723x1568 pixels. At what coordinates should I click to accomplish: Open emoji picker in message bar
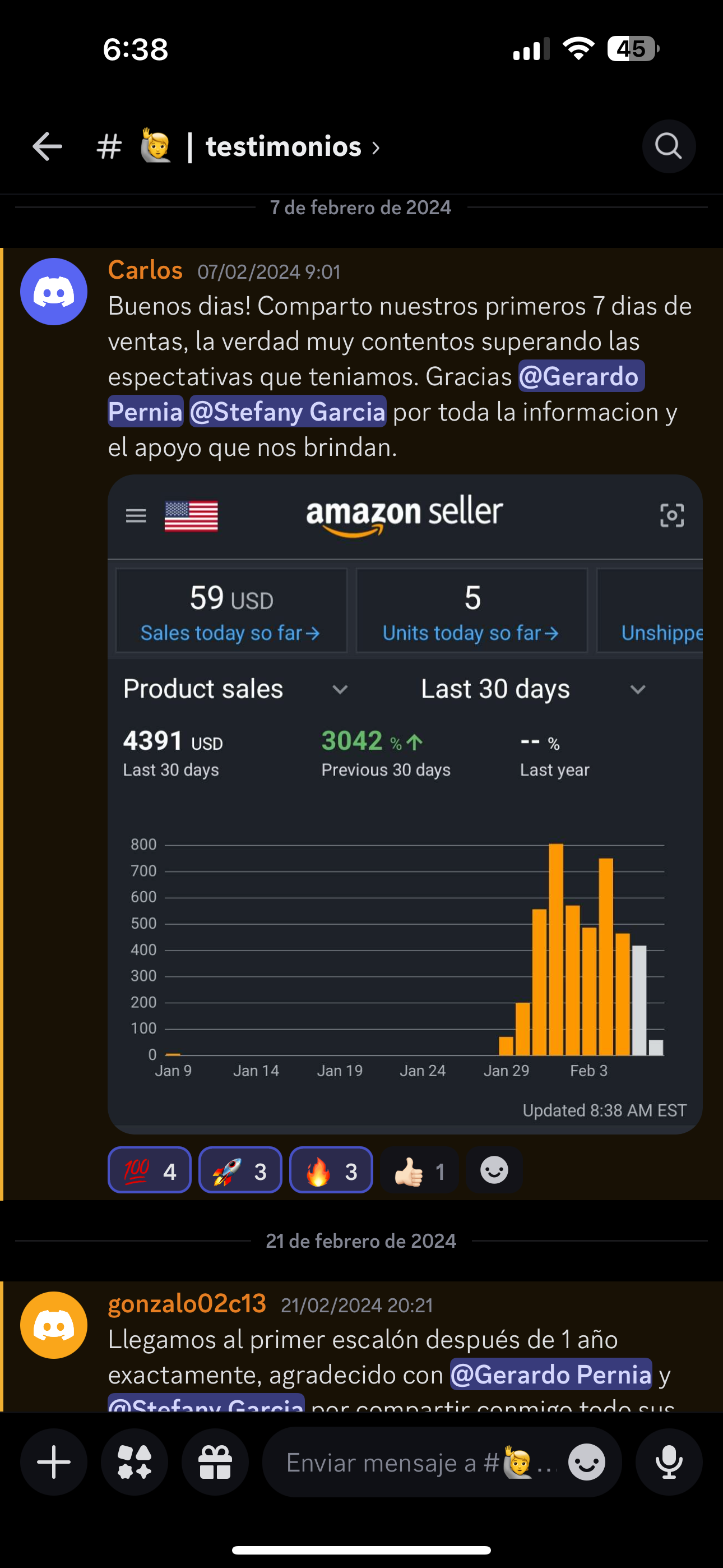(x=587, y=1462)
